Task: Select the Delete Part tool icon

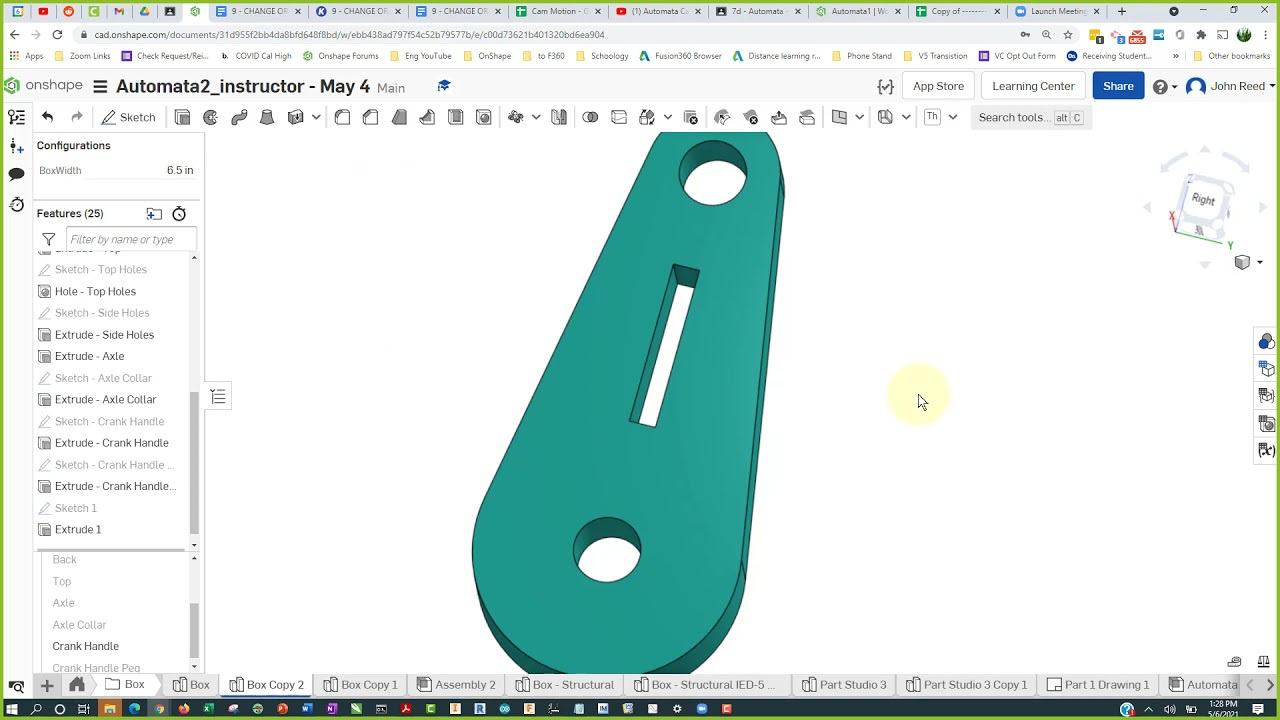Action: tap(690, 117)
